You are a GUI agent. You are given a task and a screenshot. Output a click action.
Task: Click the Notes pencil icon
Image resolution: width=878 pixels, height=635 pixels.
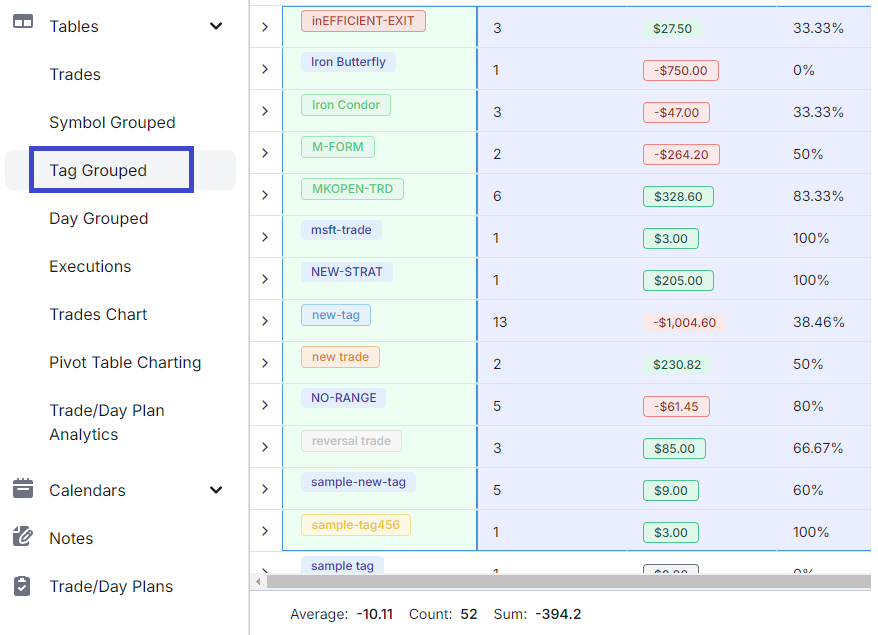point(23,537)
